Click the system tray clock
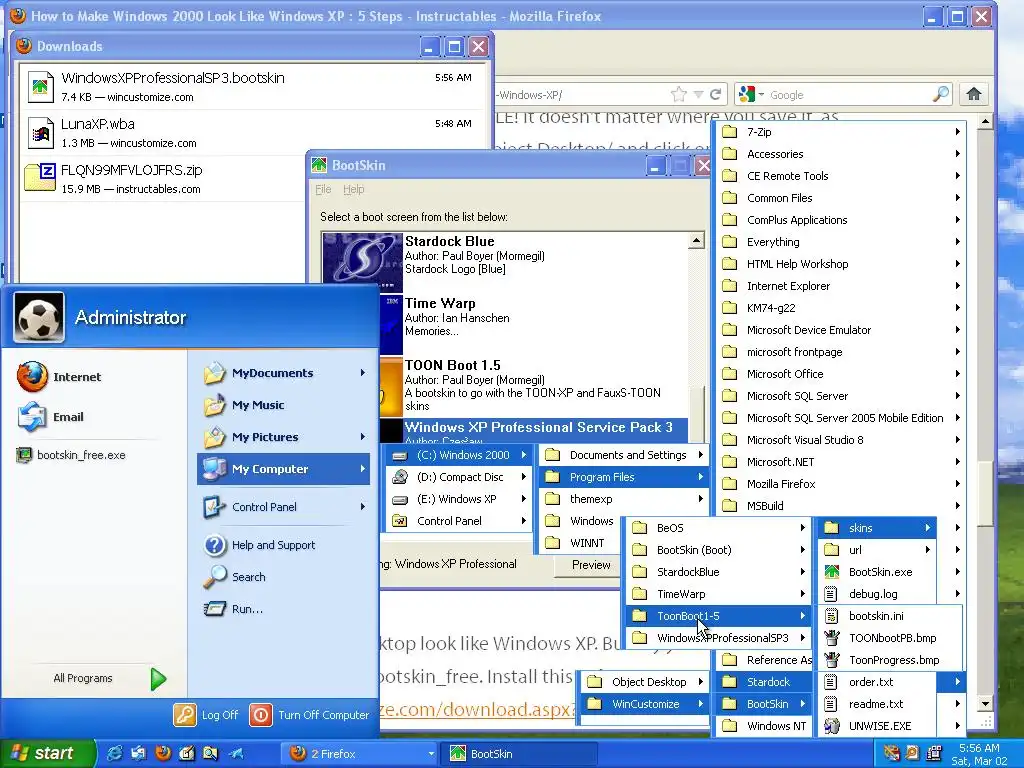Screen dimensions: 1024x768 (x=979, y=754)
